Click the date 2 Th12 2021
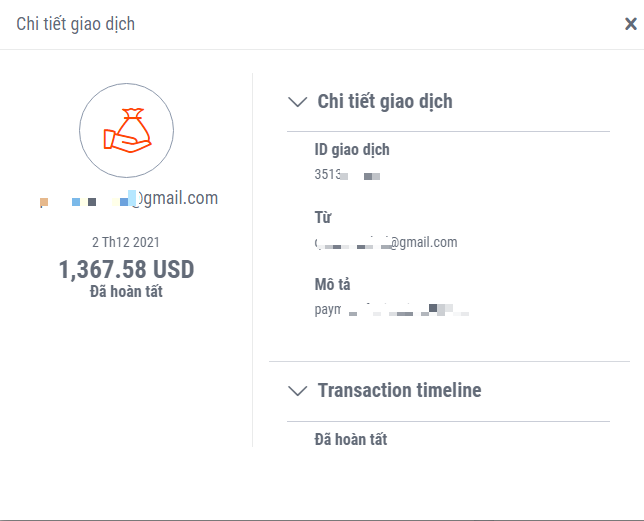Image resolution: width=644 pixels, height=521 pixels. (126, 242)
